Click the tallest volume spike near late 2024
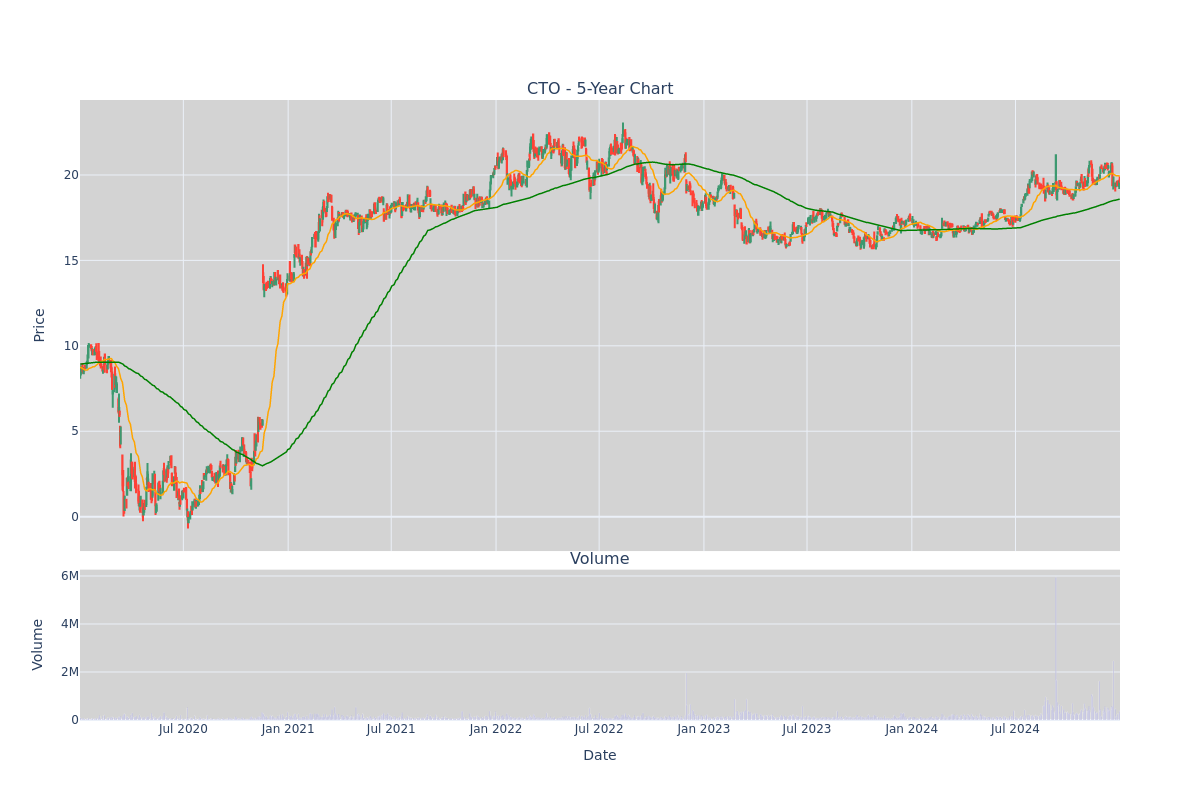The width and height of the screenshot is (1200, 800). point(1055,648)
